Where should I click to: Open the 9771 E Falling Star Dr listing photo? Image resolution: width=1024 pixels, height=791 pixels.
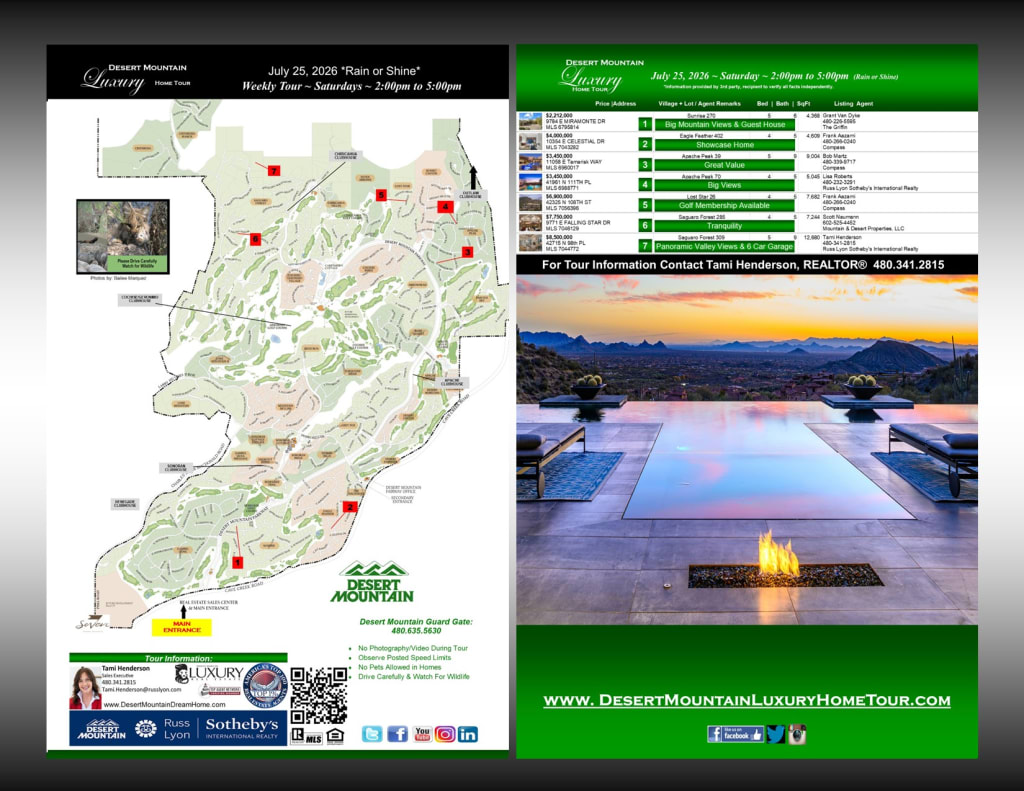(530, 223)
